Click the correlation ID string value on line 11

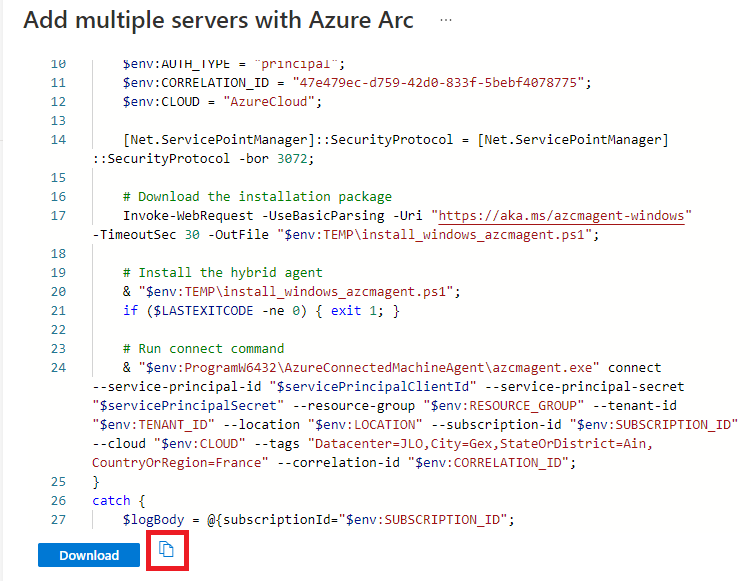point(438,82)
